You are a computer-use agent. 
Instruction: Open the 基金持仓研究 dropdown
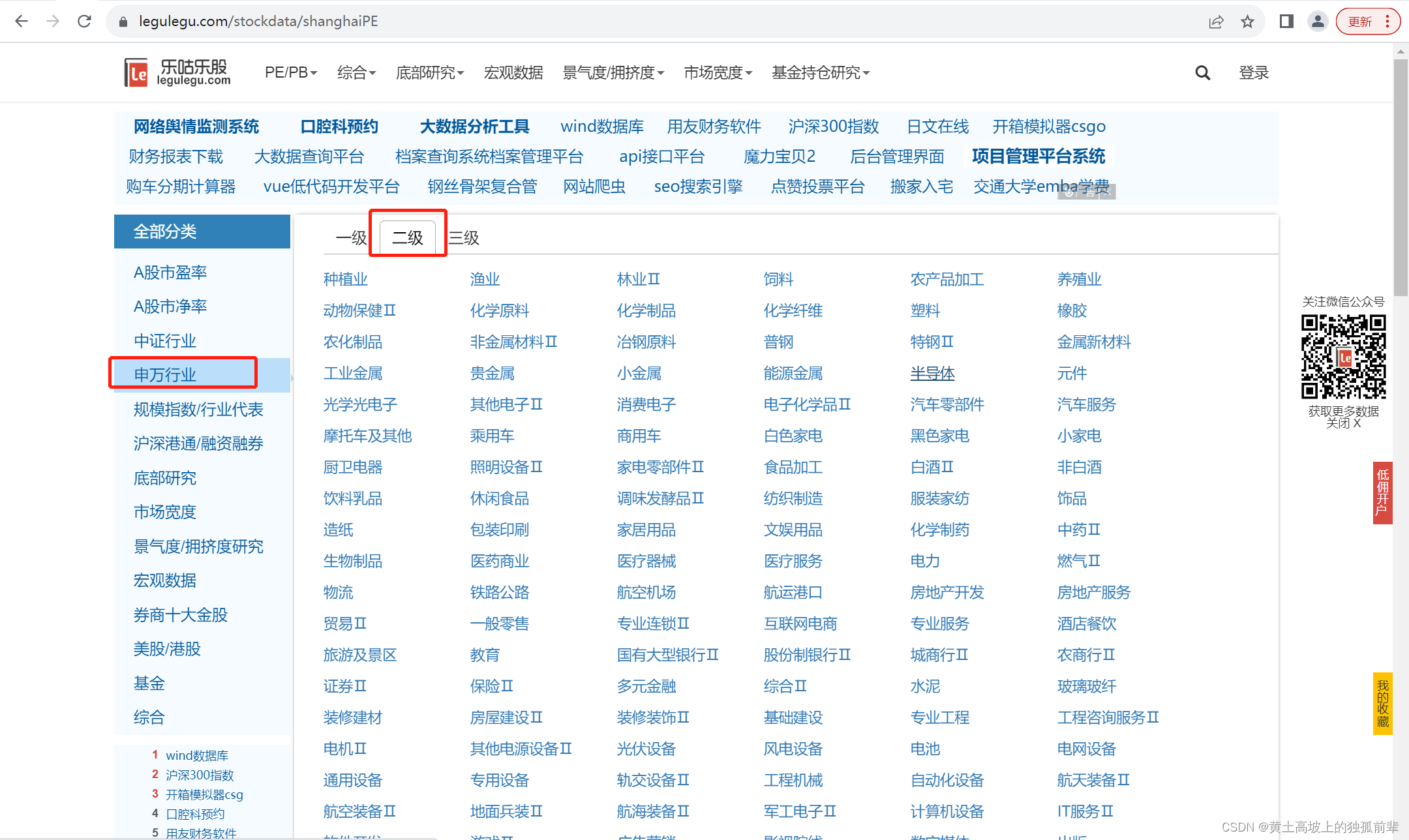click(x=820, y=72)
